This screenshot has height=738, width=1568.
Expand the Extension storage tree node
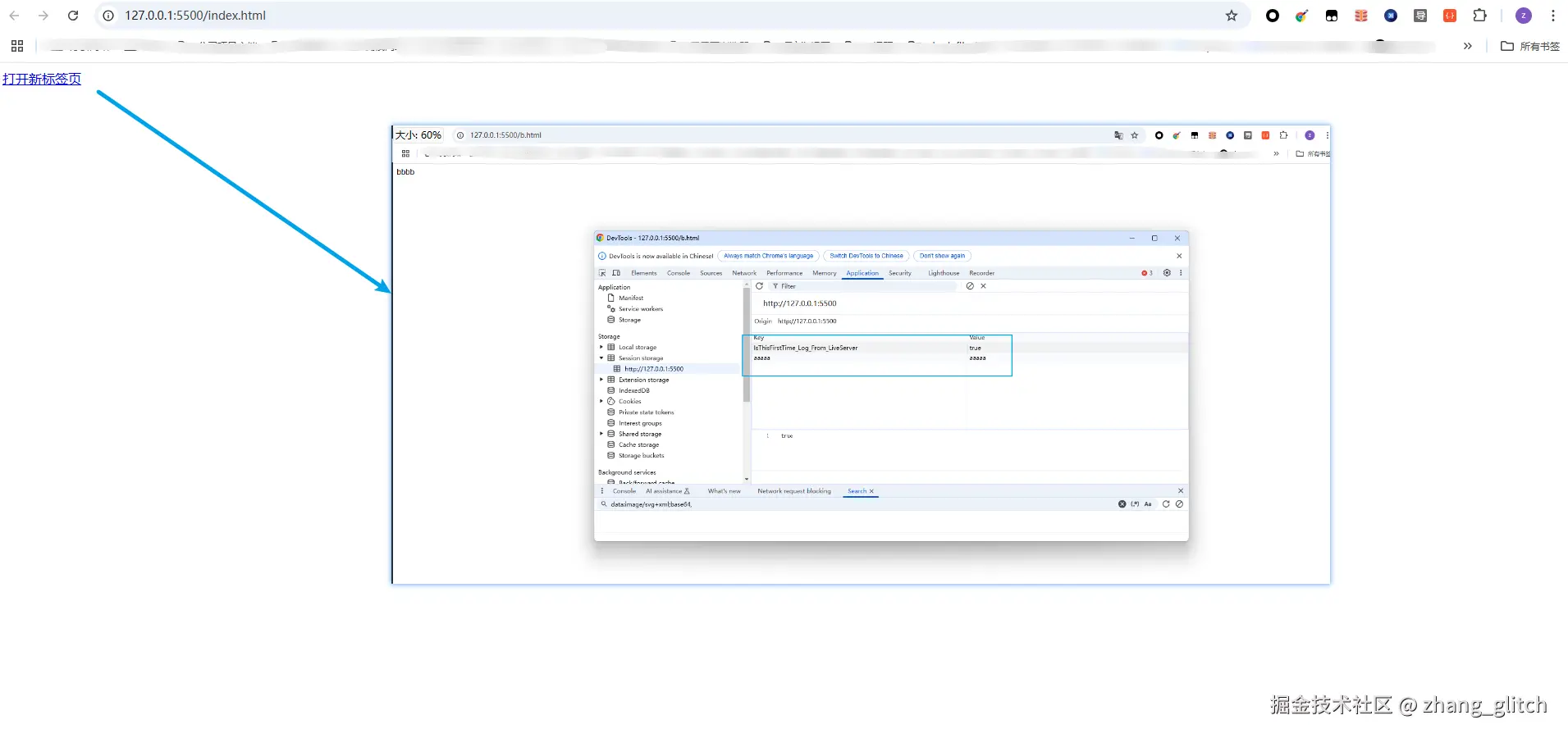pos(601,380)
